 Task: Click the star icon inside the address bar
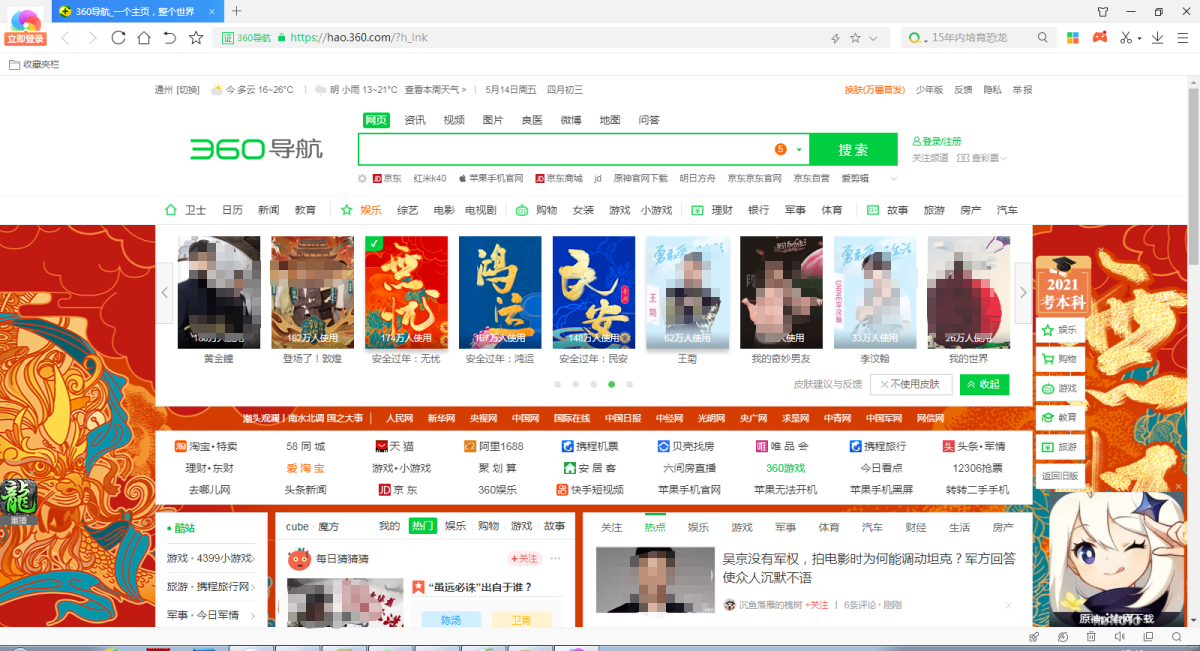coord(855,38)
